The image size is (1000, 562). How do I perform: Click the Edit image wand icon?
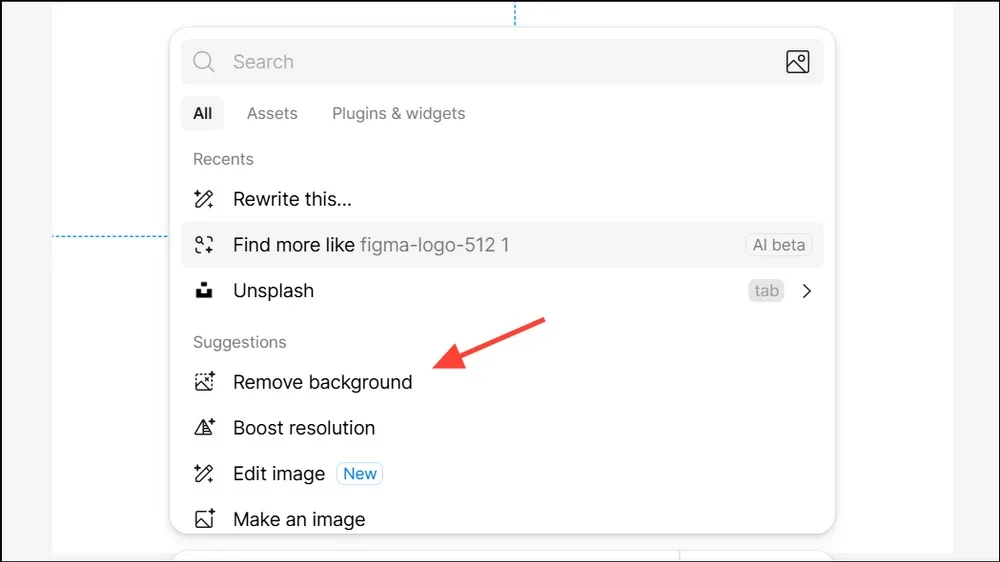[x=204, y=473]
